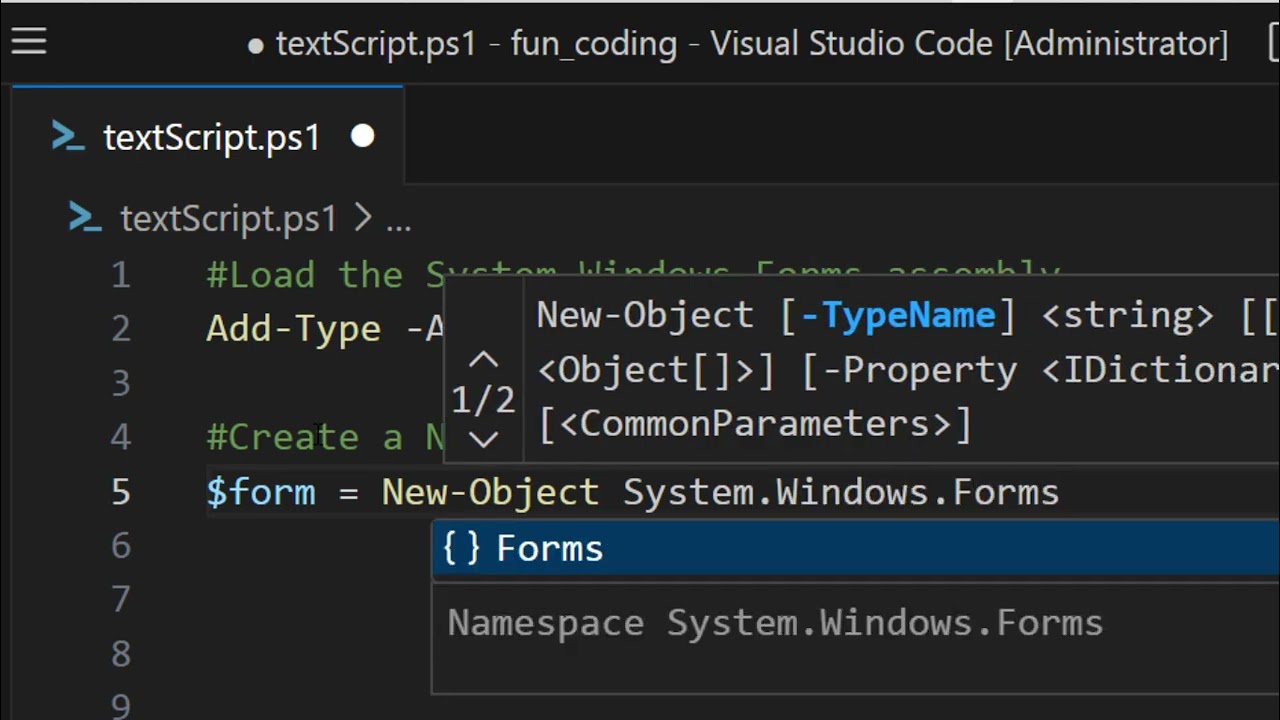1280x720 pixels.
Task: Click line number 7 in the gutter
Action: [121, 600]
